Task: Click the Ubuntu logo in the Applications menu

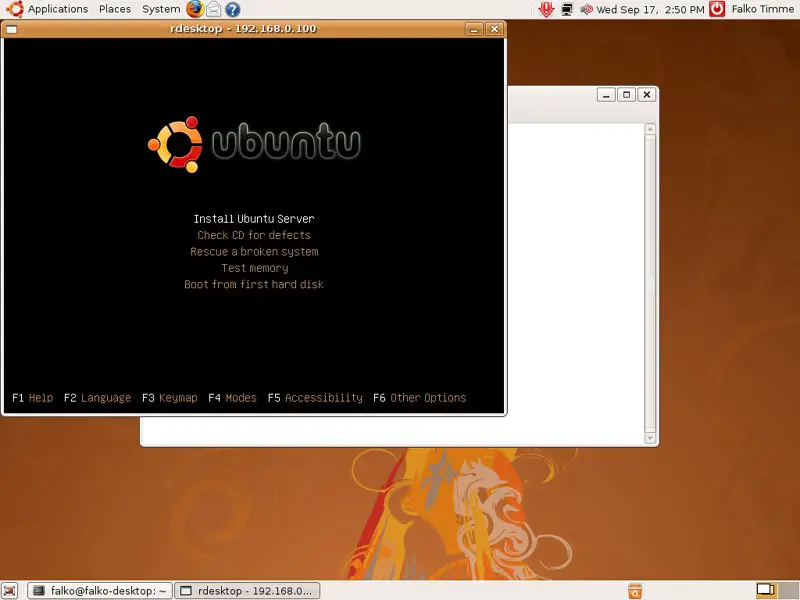Action: coord(15,9)
